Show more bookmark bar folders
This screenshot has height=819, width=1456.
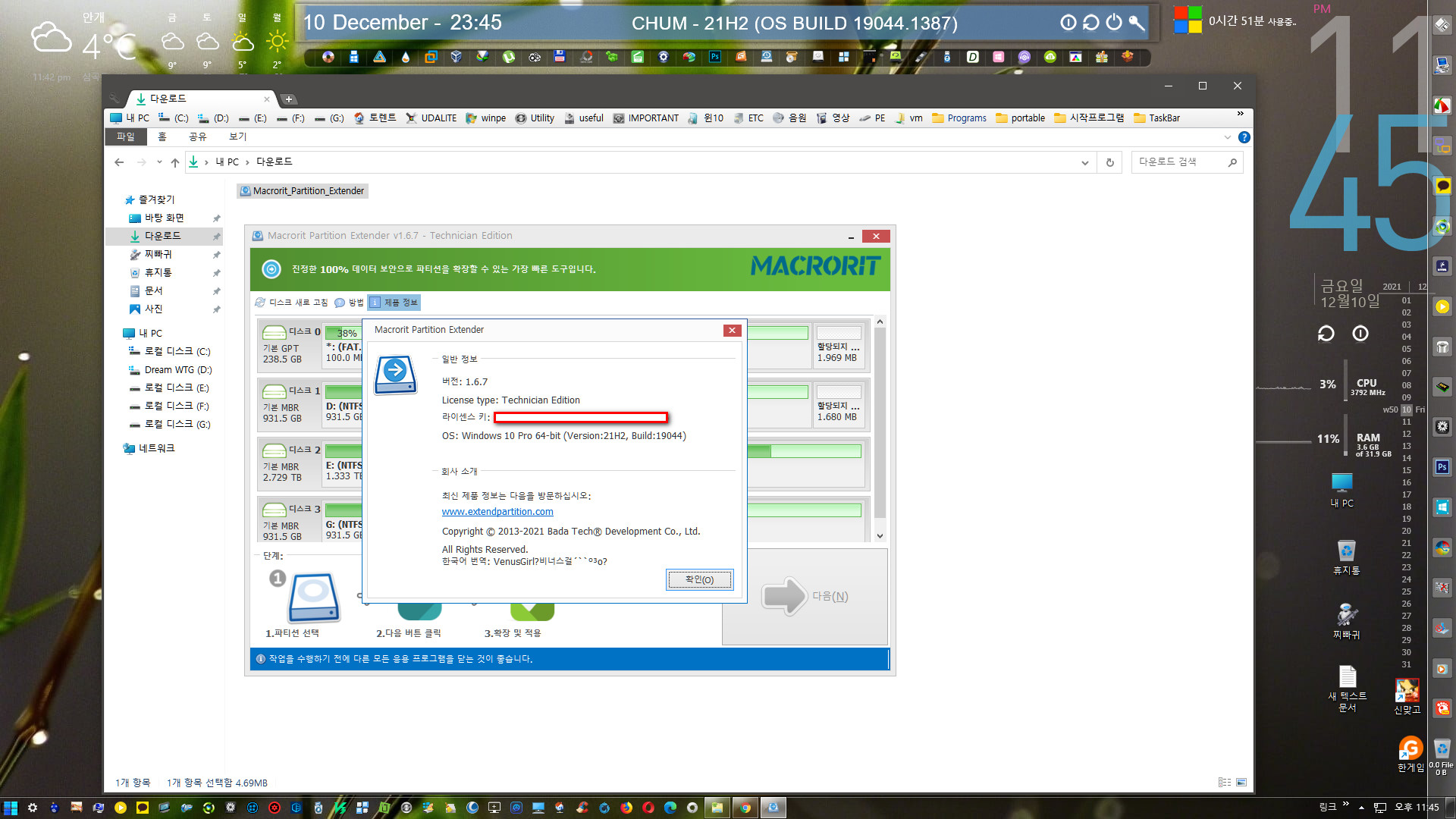pyautogui.click(x=1241, y=115)
